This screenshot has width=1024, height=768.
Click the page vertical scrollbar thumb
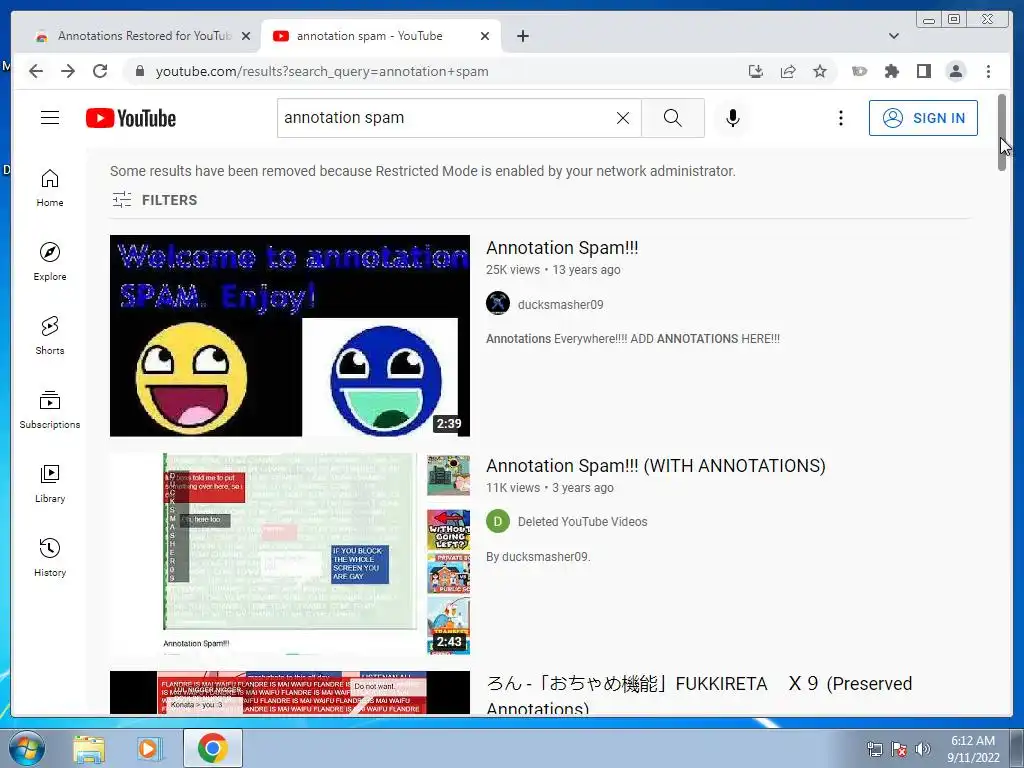(x=1002, y=133)
